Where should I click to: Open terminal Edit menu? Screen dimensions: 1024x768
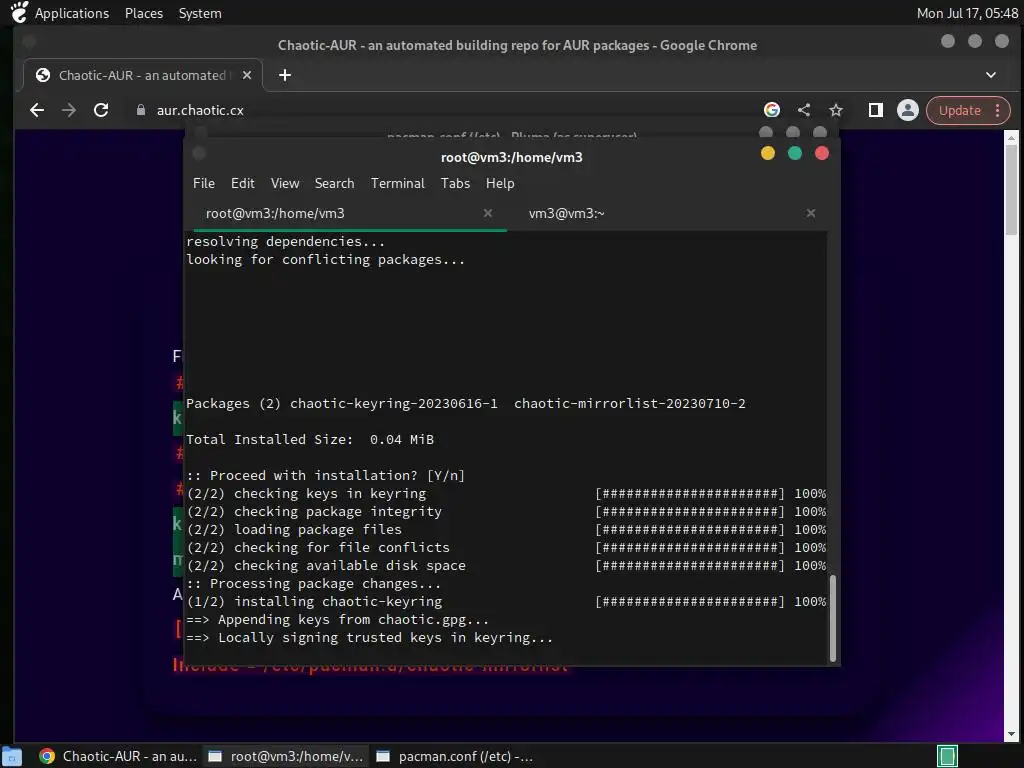click(242, 184)
